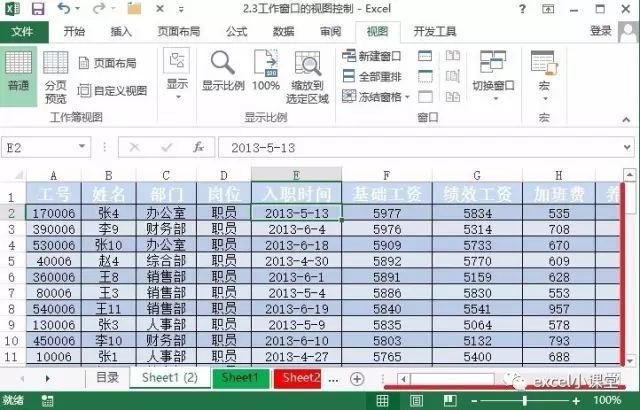
Task: Click the 100% zoom level in status bar
Action: pyautogui.click(x=607, y=401)
